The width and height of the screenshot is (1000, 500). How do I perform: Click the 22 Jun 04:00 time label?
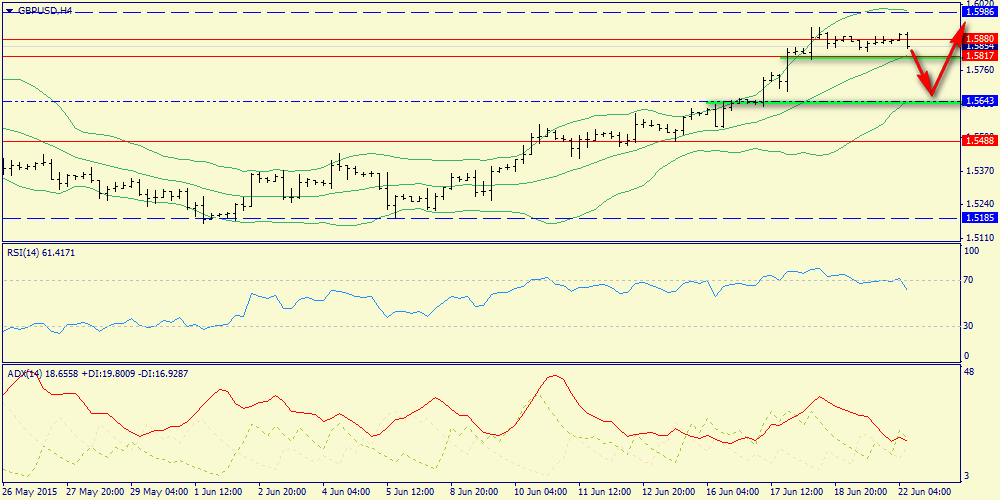(923, 492)
